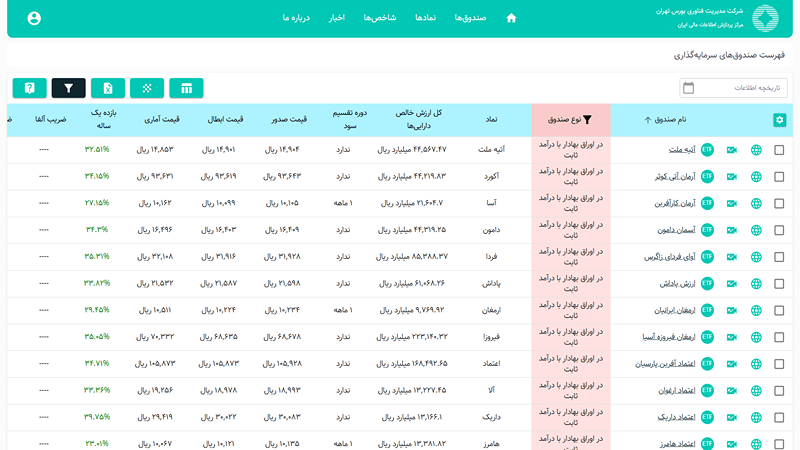The width and height of the screenshot is (800, 450).
Task: Check the box for آتیه ملت row
Action: [x=779, y=150]
